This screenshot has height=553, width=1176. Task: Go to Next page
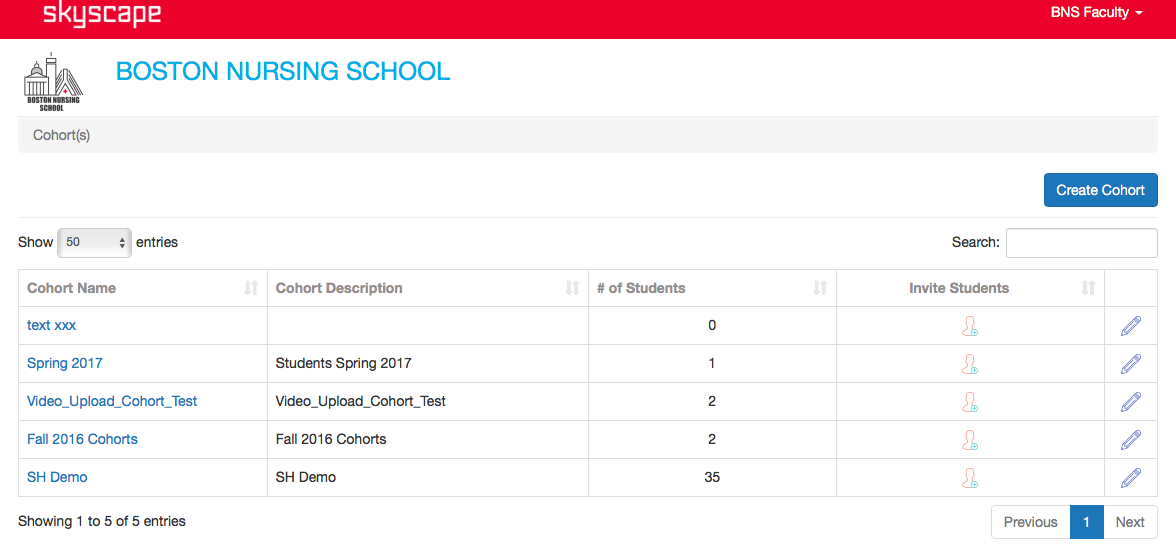click(x=1130, y=522)
